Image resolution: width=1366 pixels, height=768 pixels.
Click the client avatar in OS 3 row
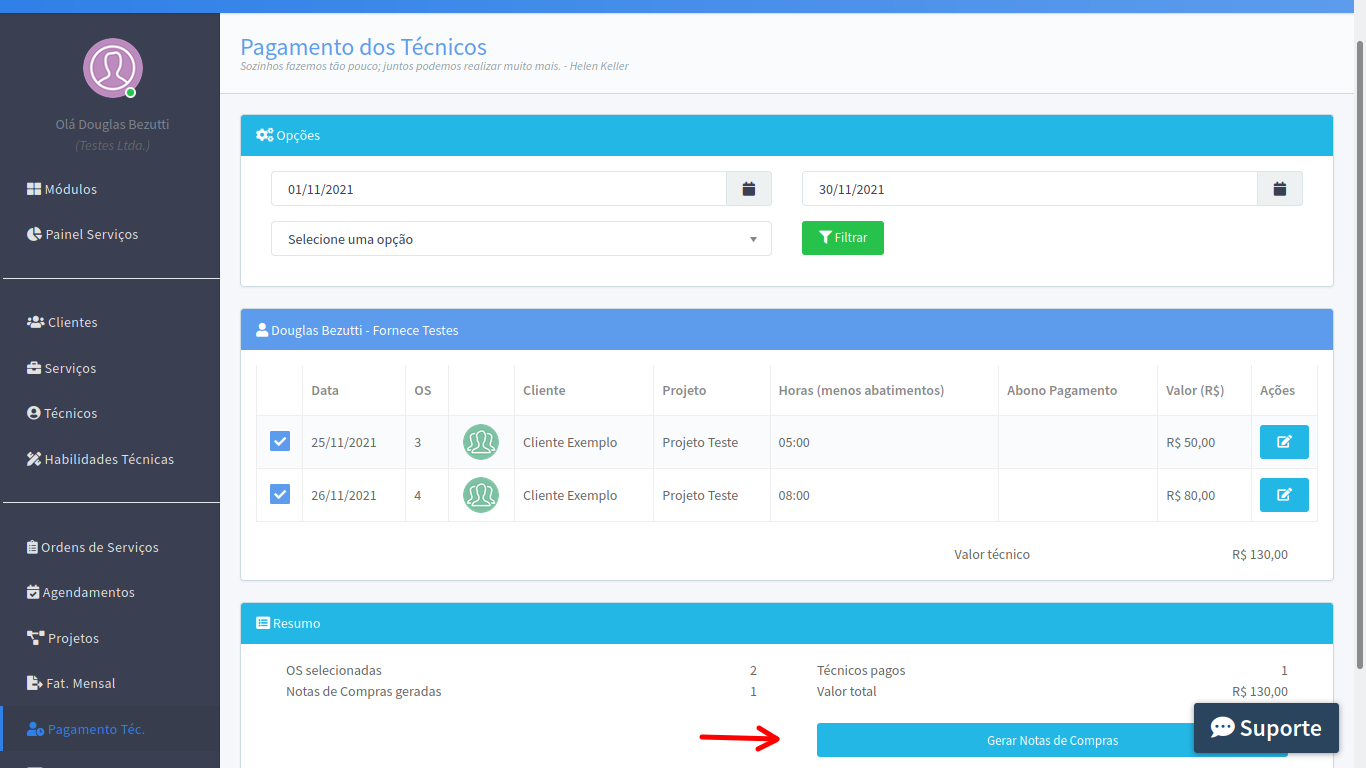pos(481,442)
